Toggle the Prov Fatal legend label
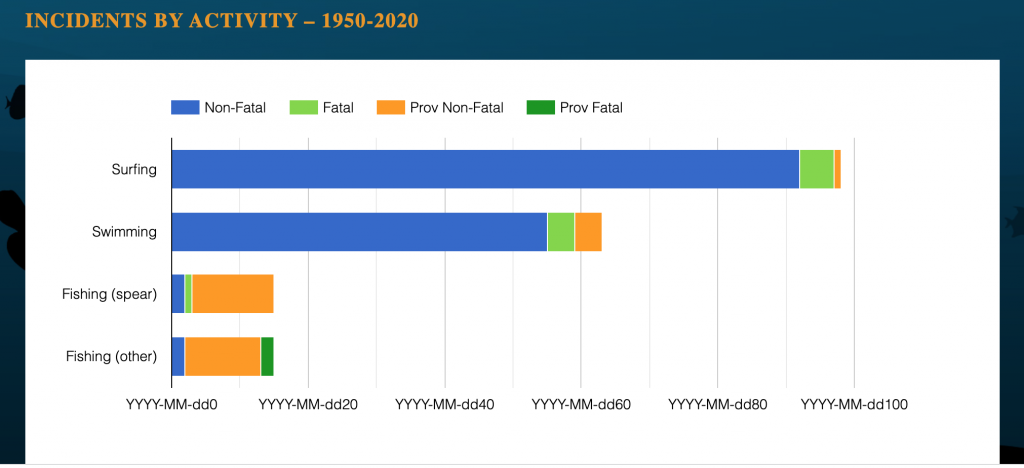 pyautogui.click(x=591, y=108)
